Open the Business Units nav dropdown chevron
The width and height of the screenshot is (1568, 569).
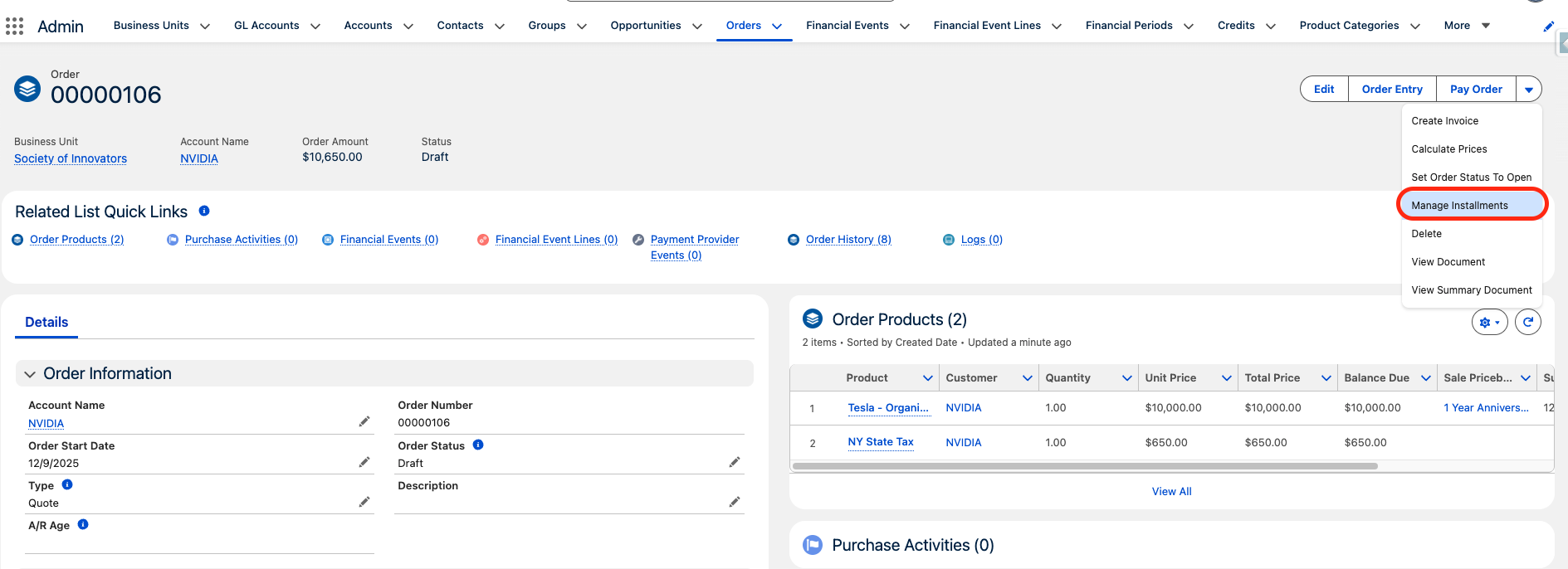point(205,27)
